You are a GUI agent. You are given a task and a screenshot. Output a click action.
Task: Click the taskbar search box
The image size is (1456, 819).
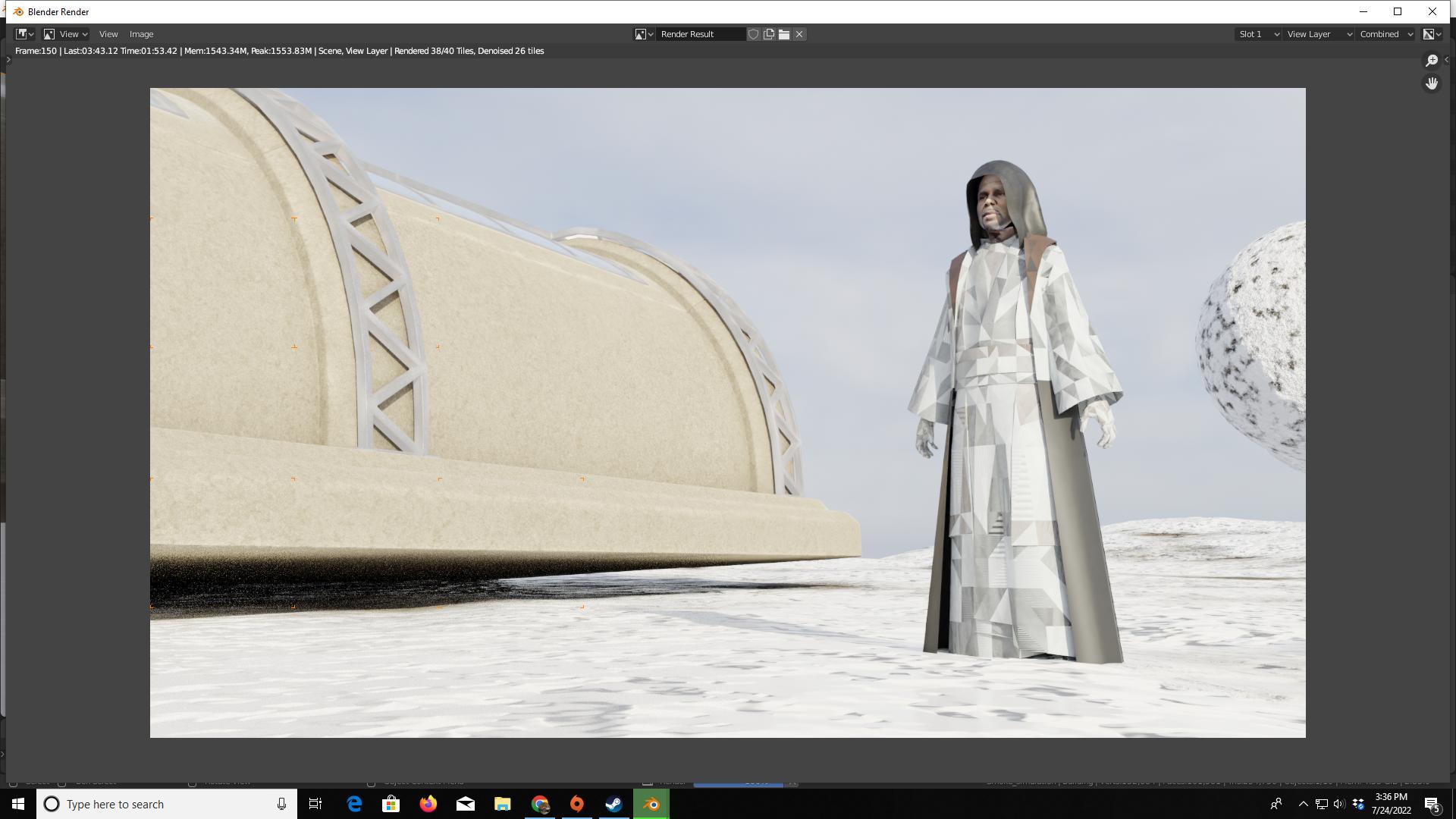166,804
